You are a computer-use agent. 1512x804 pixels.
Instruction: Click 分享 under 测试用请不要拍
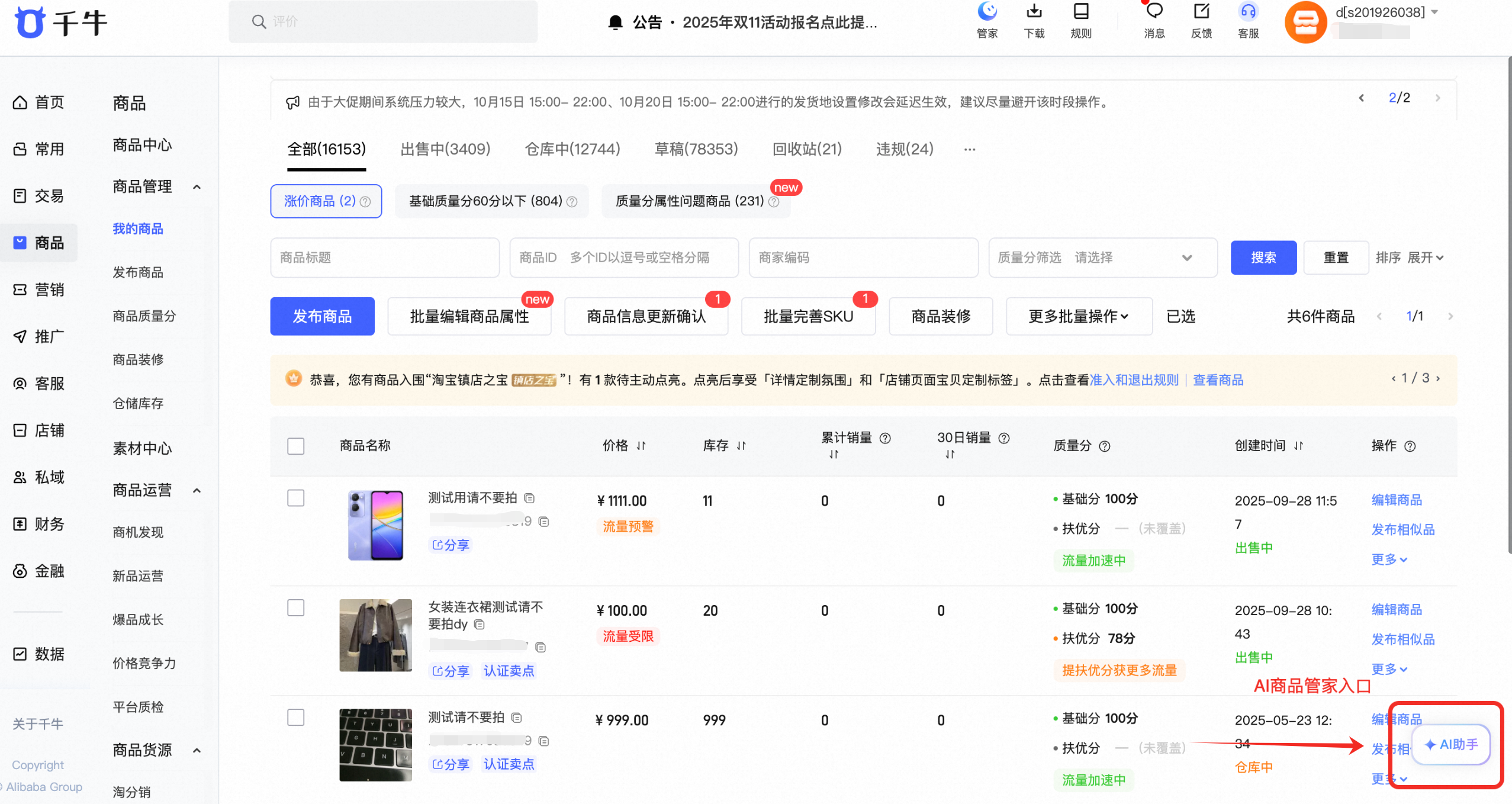[451, 545]
